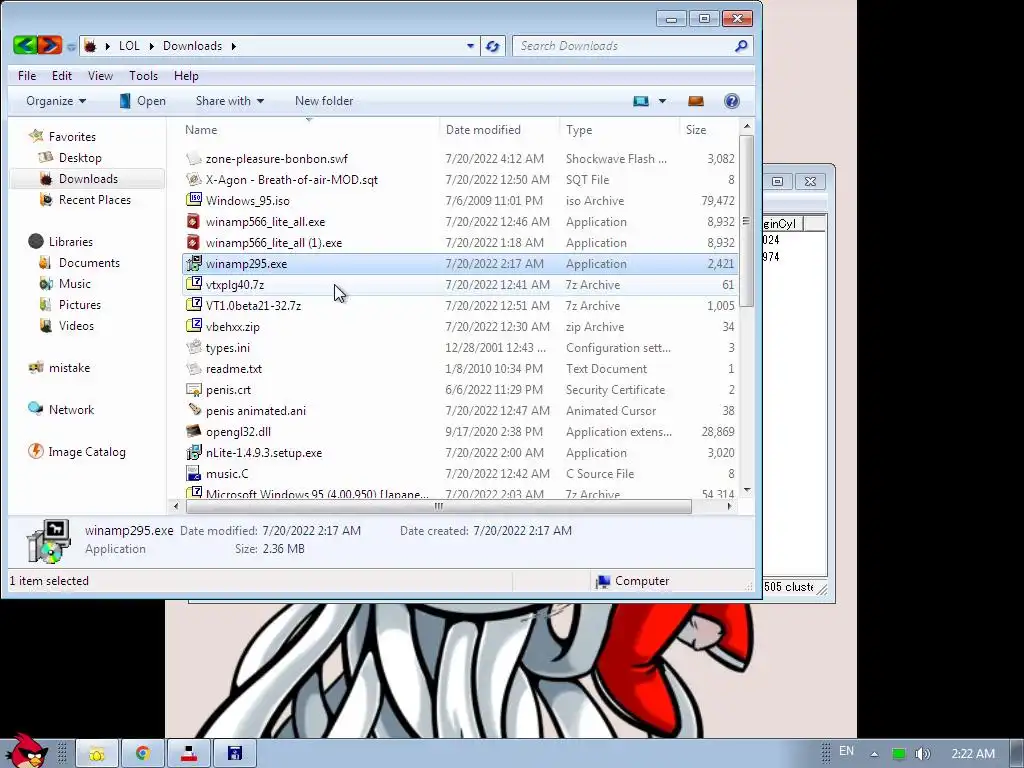Click the EN language indicator
This screenshot has height=768, width=1024.
[846, 751]
